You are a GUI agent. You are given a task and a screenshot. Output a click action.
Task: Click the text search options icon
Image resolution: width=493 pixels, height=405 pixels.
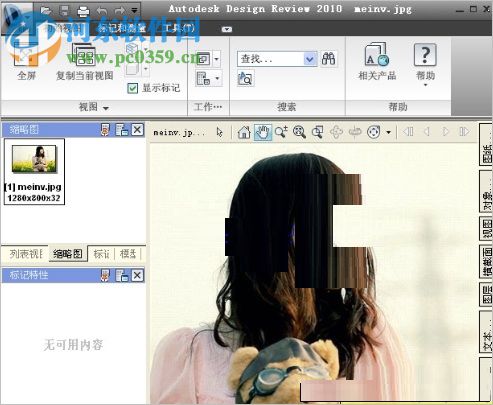tap(246, 78)
